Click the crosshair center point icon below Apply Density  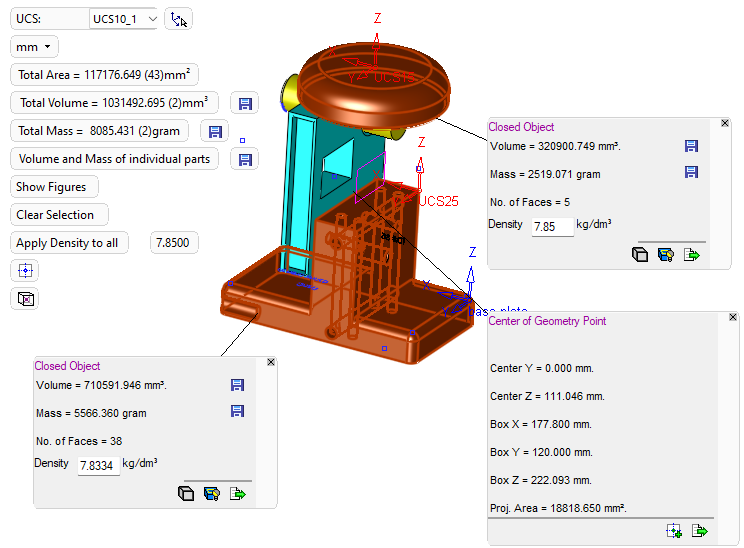[25, 271]
